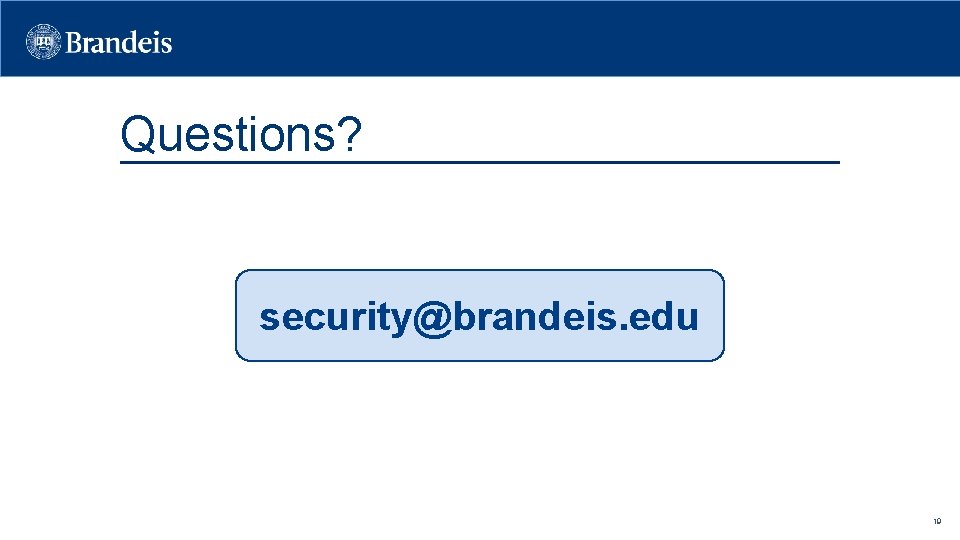Select the Questions? slide title
The height and width of the screenshot is (540, 960).
pyautogui.click(x=240, y=135)
